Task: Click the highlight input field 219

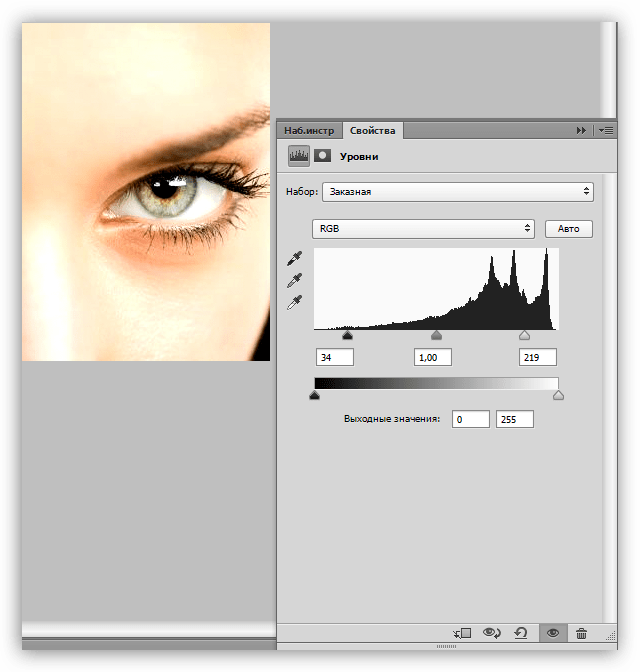Action: click(x=538, y=357)
